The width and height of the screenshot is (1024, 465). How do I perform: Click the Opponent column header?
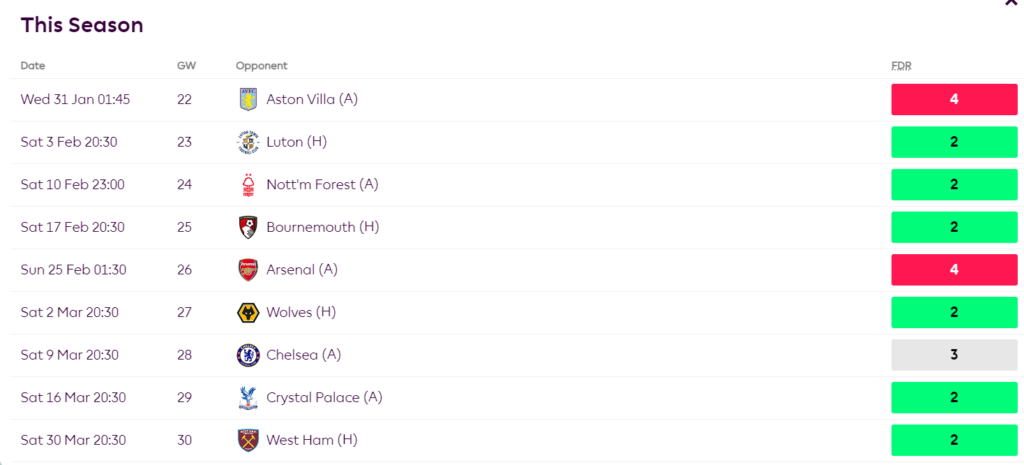point(262,66)
